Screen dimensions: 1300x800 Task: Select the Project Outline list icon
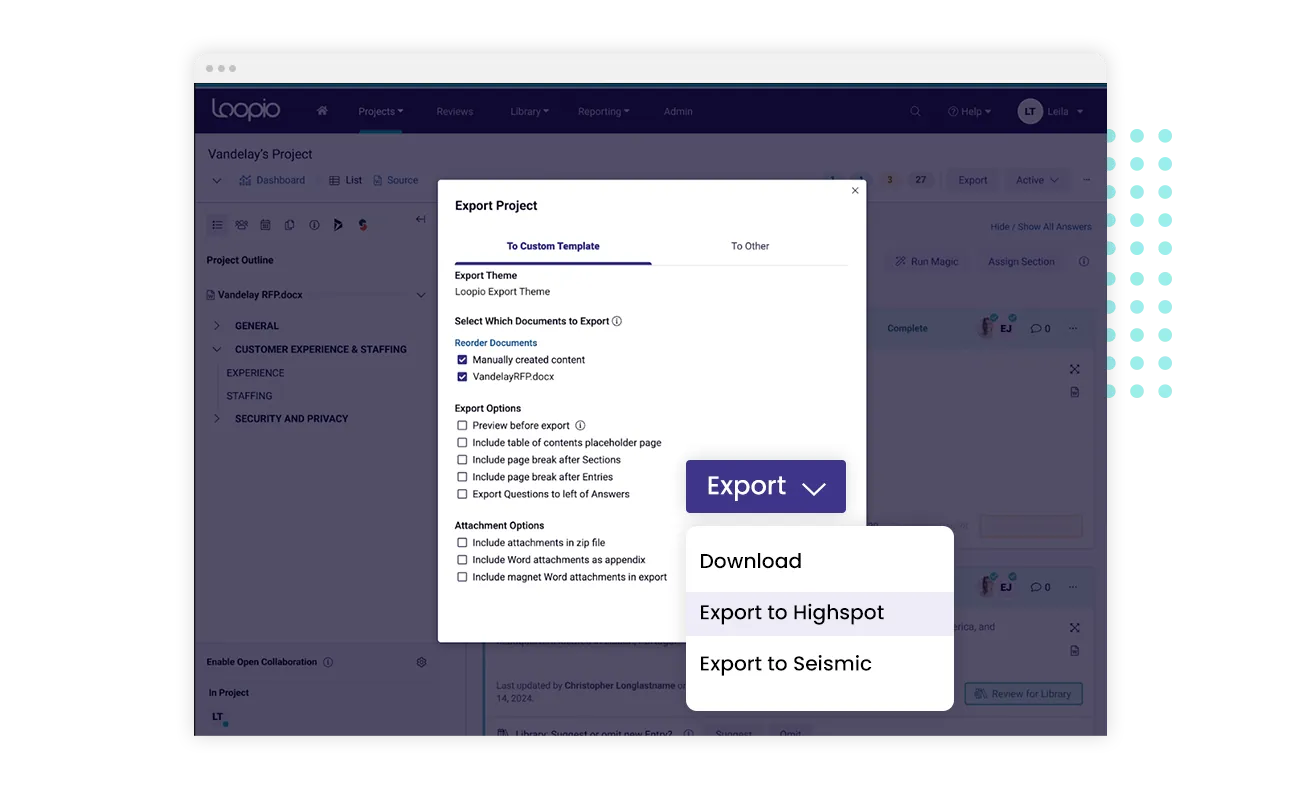[217, 225]
